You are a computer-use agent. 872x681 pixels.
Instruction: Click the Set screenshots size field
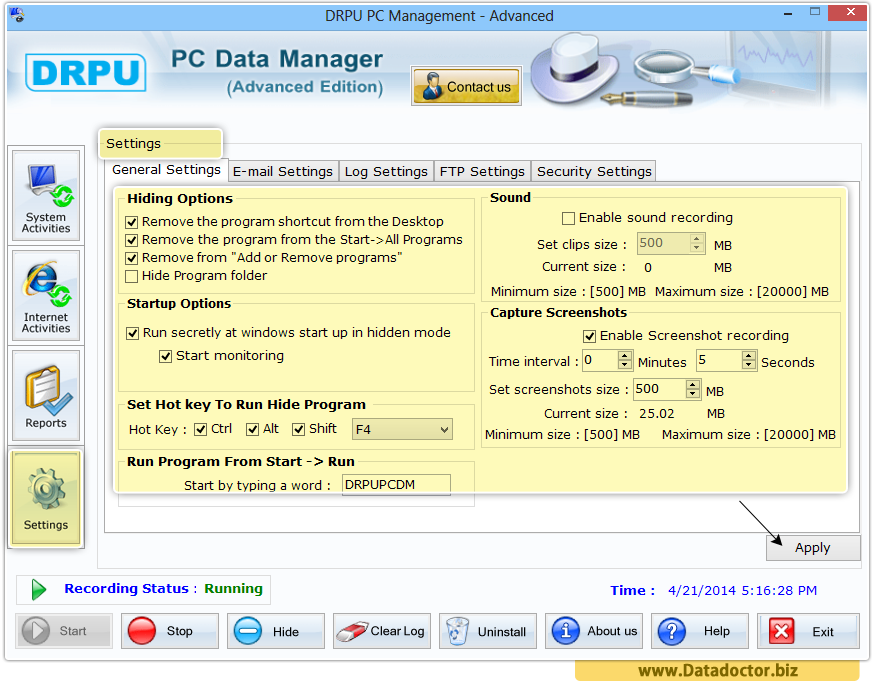pyautogui.click(x=660, y=389)
